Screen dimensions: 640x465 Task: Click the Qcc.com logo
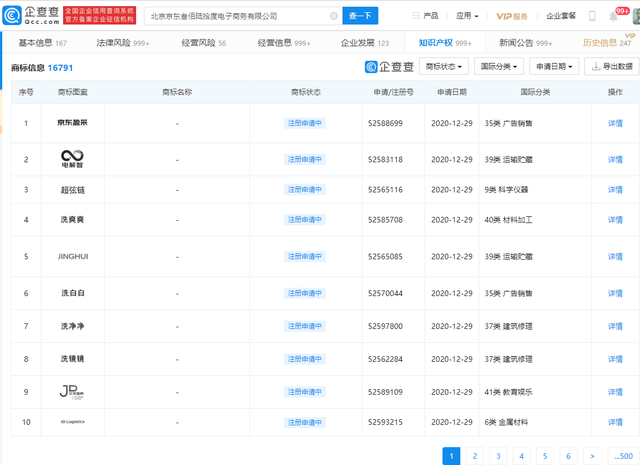[x=31, y=15]
